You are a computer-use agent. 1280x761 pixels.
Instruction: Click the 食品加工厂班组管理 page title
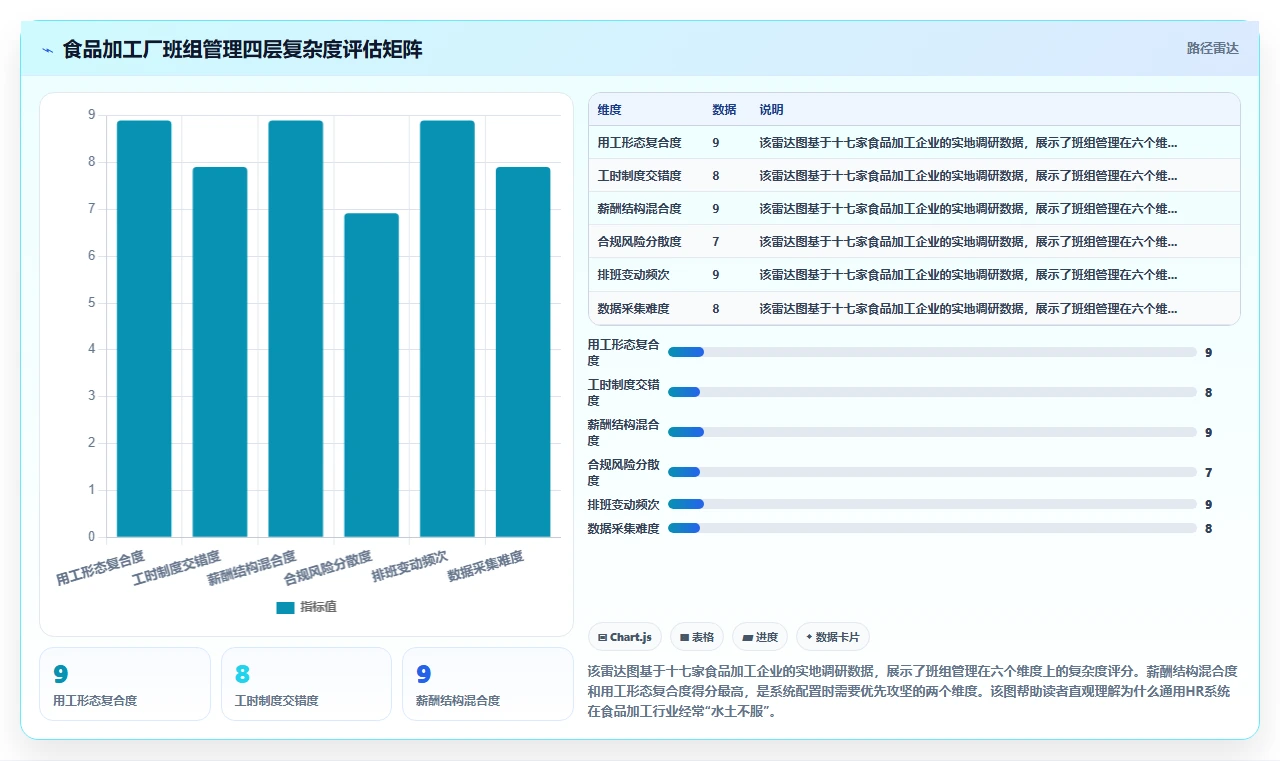point(242,49)
